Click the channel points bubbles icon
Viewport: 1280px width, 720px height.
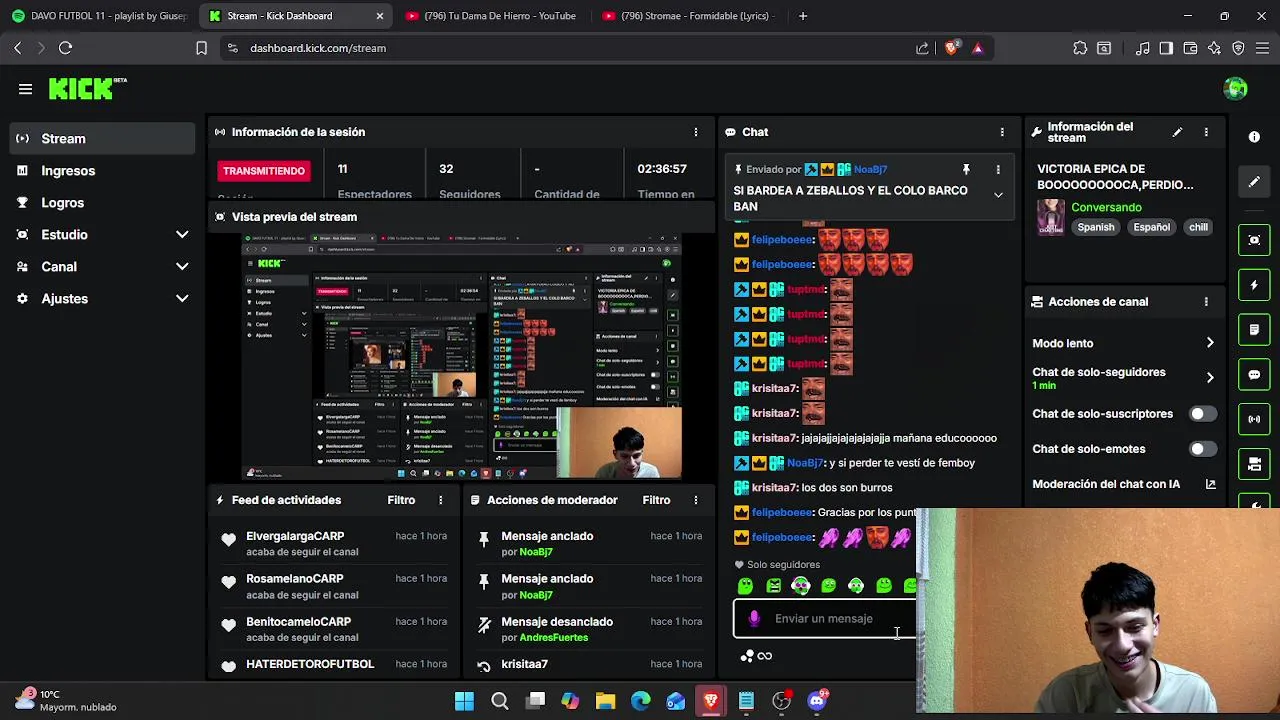coord(746,656)
